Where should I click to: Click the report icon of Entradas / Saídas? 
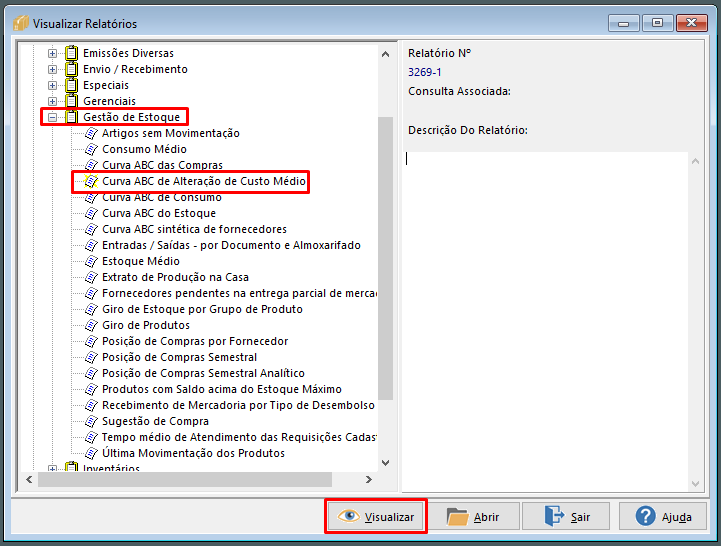pos(92,245)
